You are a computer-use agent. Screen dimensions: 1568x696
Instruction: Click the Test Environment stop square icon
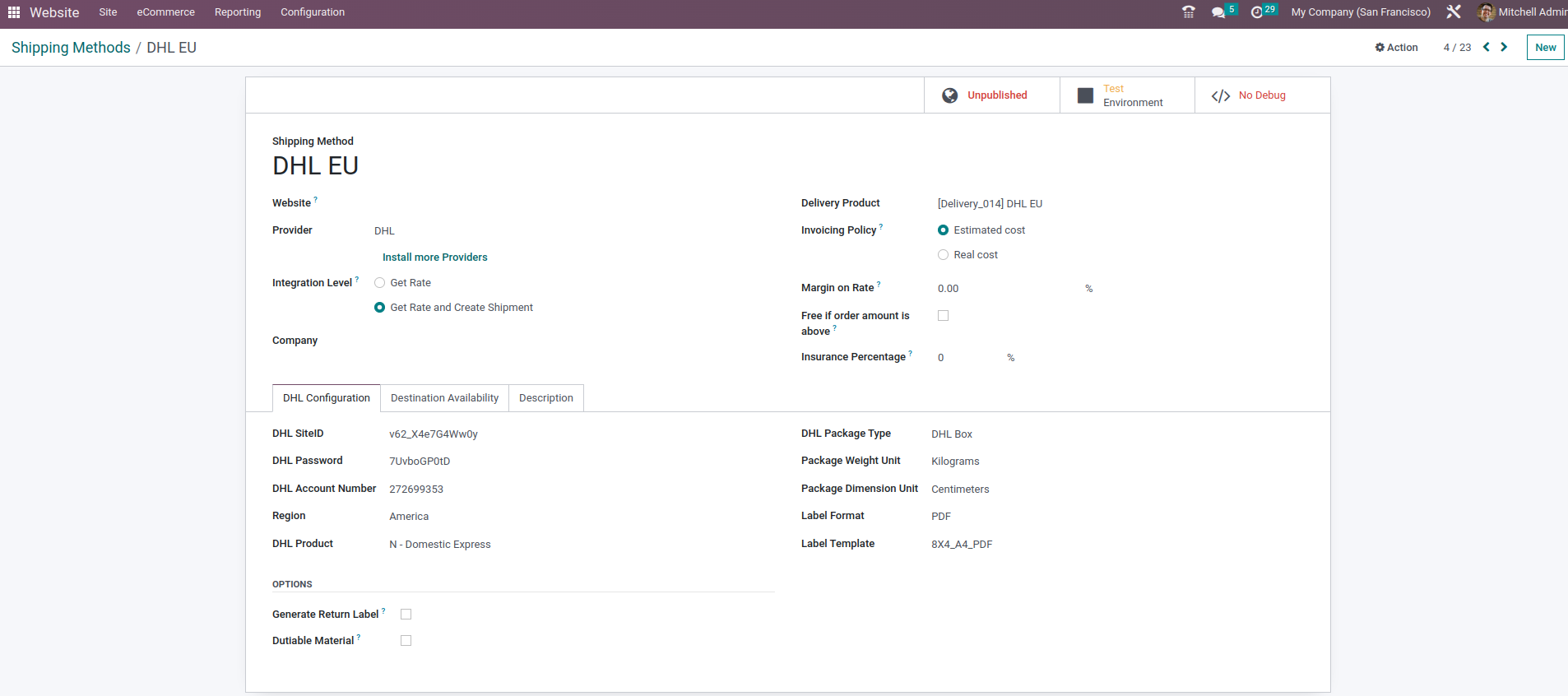1086,95
